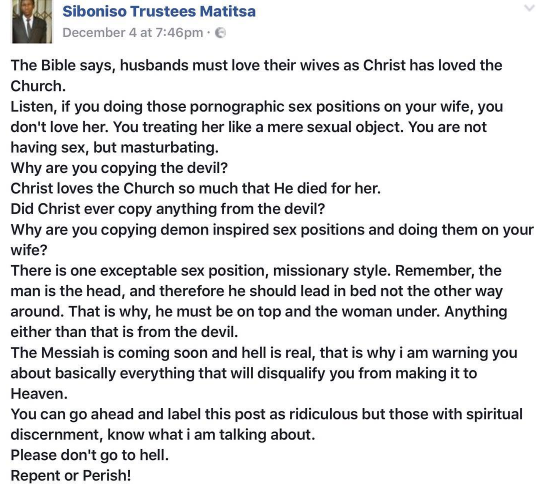This screenshot has height=485, width=536.
Task: Open the poster's profile picture thumbnail
Action: (32, 21)
